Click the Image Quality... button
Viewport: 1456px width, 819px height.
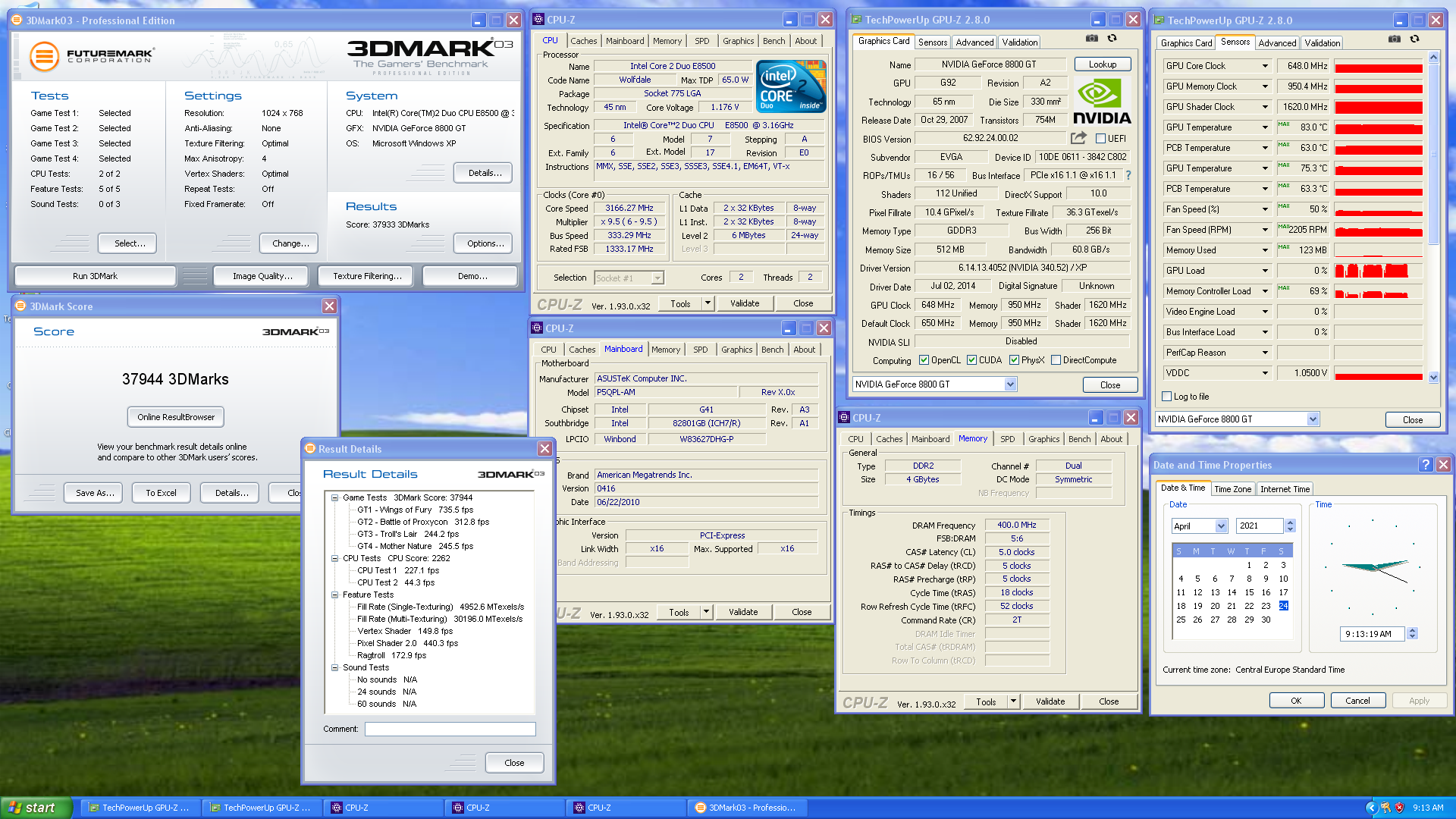tap(262, 276)
